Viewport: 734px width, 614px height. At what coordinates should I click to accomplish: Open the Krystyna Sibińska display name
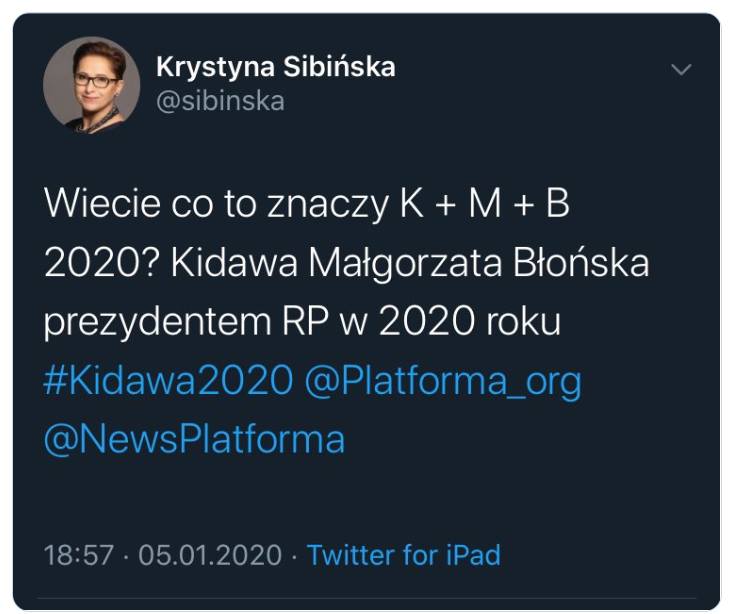[x=275, y=67]
